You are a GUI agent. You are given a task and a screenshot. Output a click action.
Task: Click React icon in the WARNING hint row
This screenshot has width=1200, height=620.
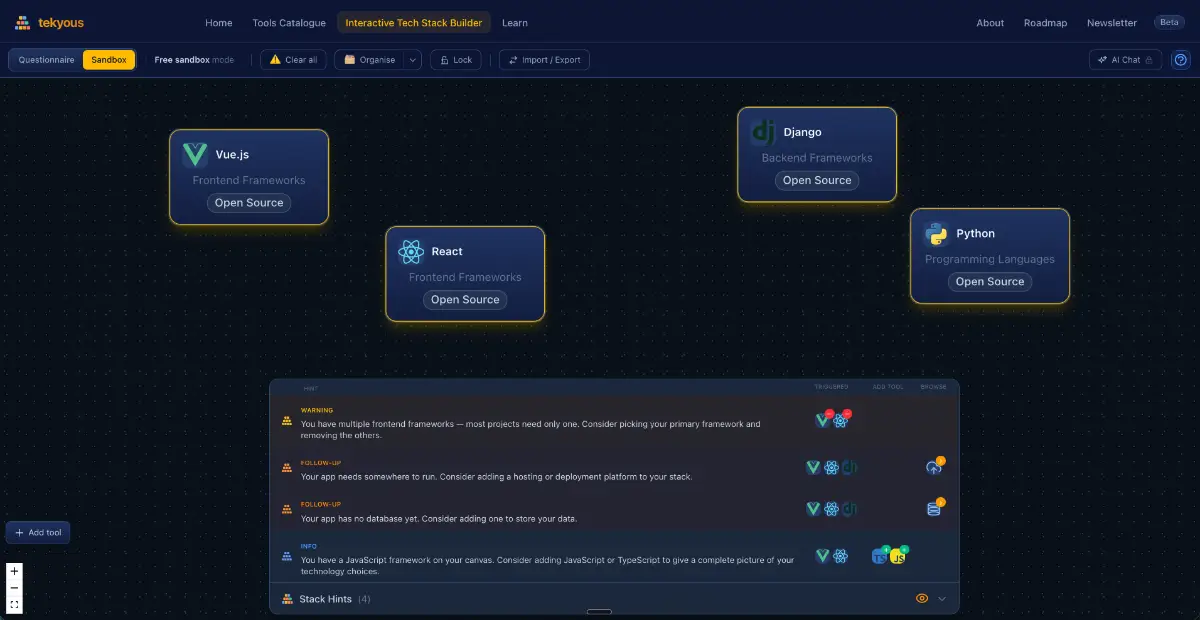[x=841, y=420]
